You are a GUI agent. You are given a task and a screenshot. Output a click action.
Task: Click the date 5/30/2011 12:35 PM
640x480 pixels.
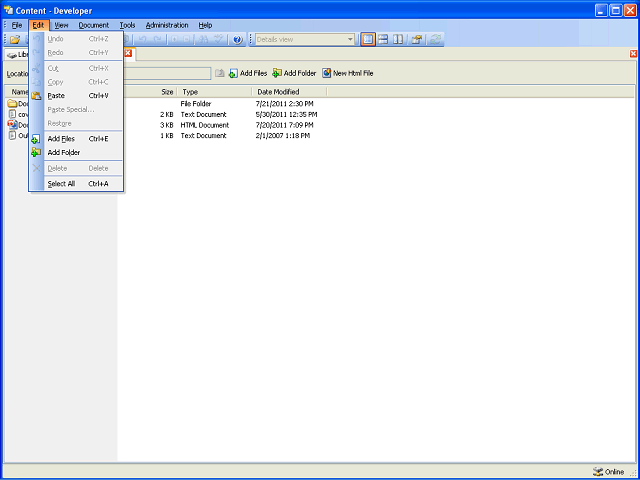pyautogui.click(x=287, y=115)
